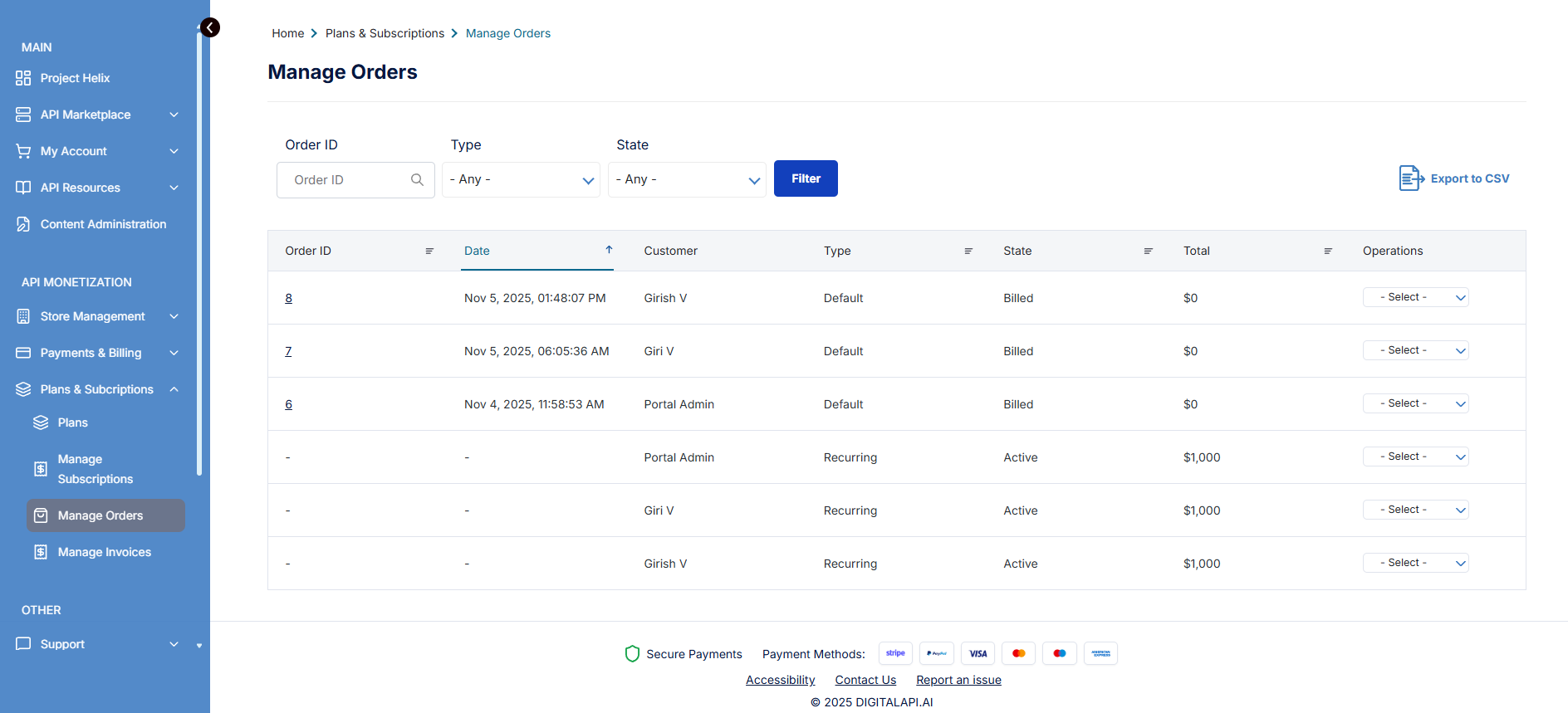1568x713 pixels.
Task: Click the Order ID column filter icon
Action: click(x=429, y=252)
